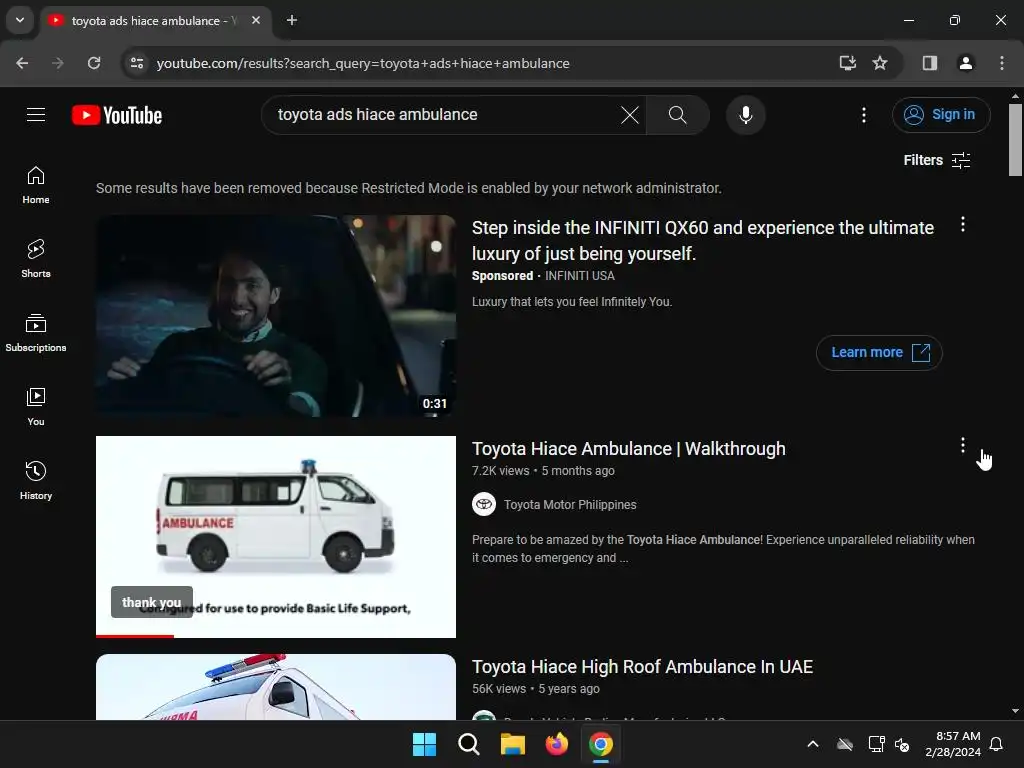Image resolution: width=1024 pixels, height=768 pixels.
Task: Click the magnifier search button
Action: (677, 115)
